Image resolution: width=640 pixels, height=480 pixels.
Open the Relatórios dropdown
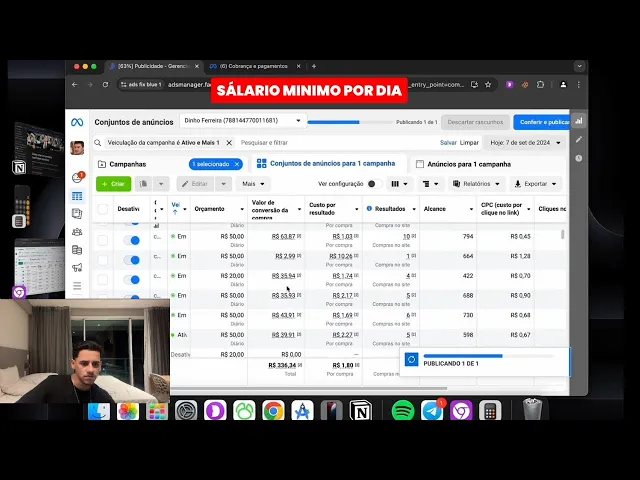point(476,184)
